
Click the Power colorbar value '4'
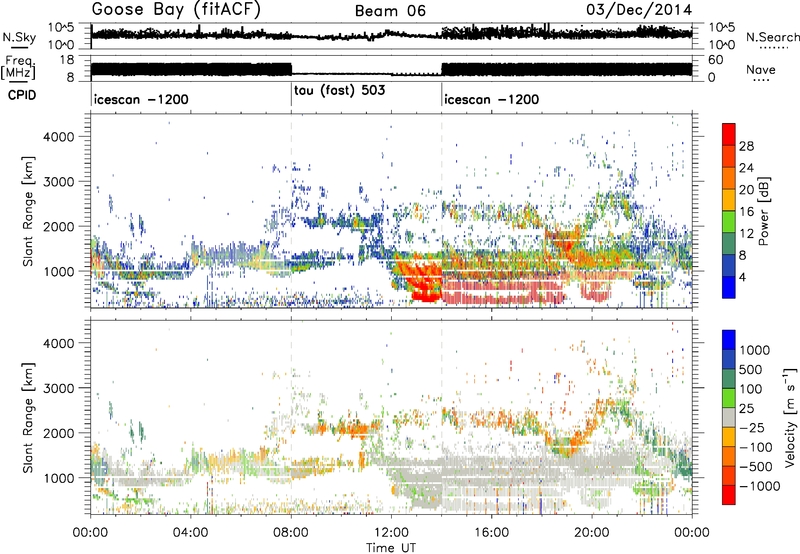point(743,277)
